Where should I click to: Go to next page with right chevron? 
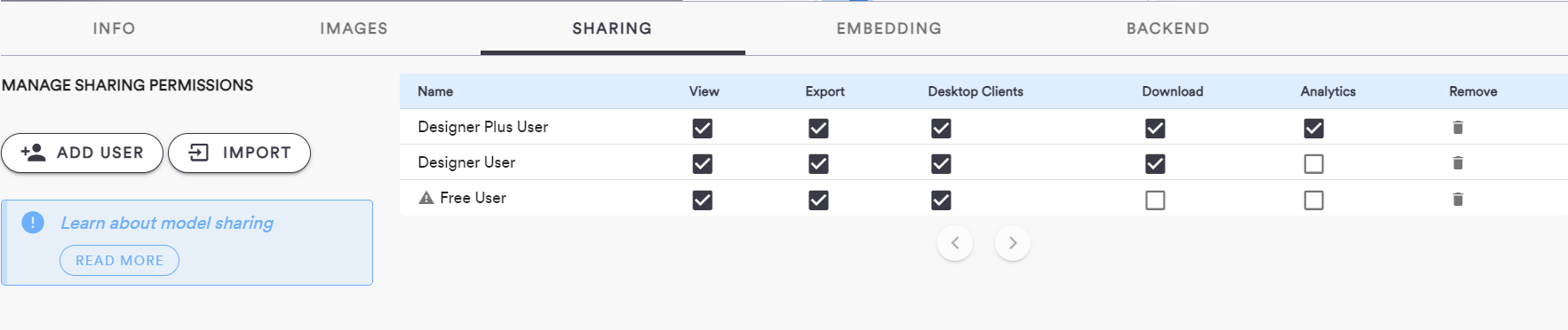coord(1013,243)
